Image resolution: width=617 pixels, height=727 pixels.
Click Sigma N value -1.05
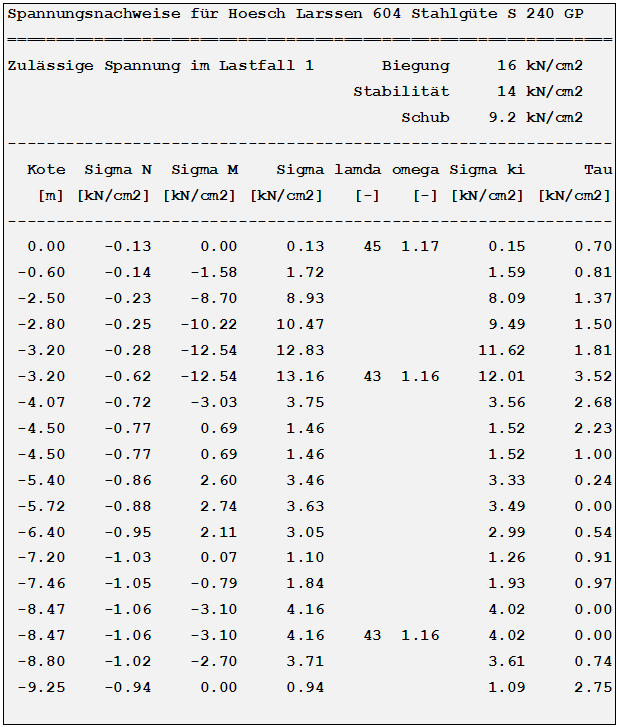(x=127, y=583)
